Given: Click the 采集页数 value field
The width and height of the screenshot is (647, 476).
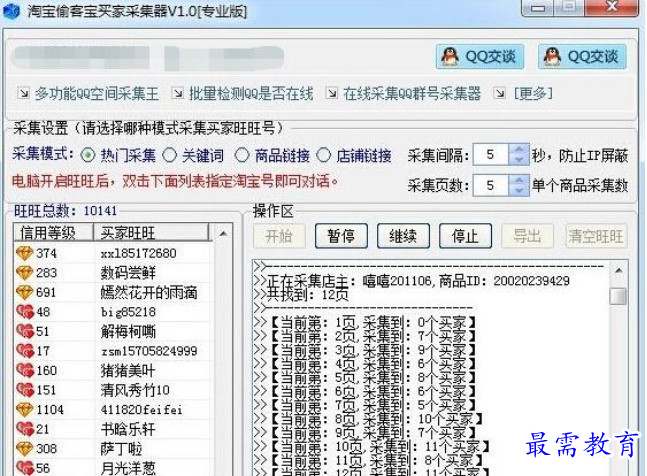Looking at the screenshot, I should click(x=491, y=185).
